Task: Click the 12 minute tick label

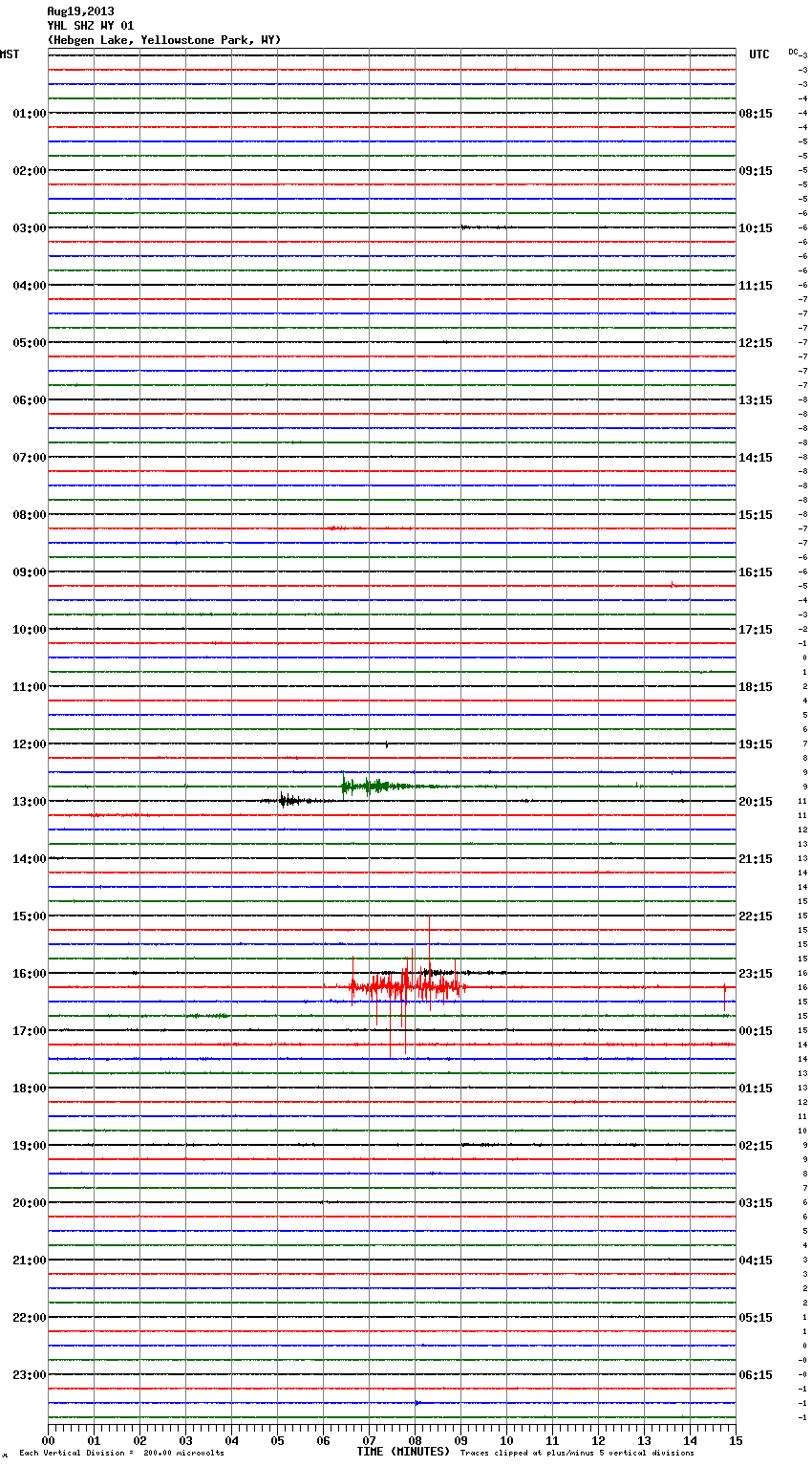Action: (x=599, y=1441)
